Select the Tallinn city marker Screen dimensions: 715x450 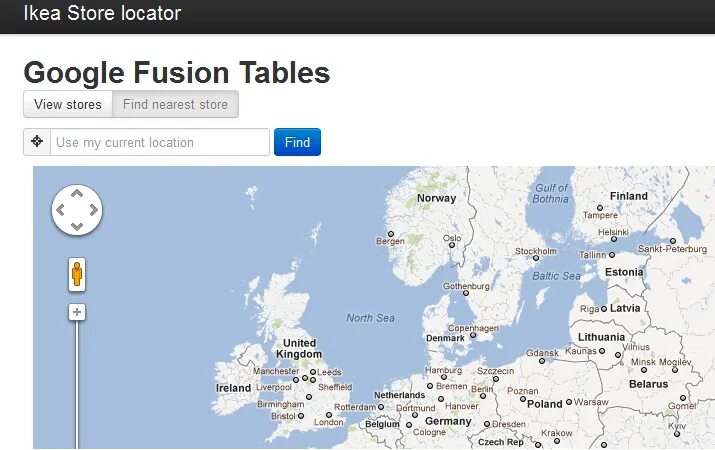[612, 255]
